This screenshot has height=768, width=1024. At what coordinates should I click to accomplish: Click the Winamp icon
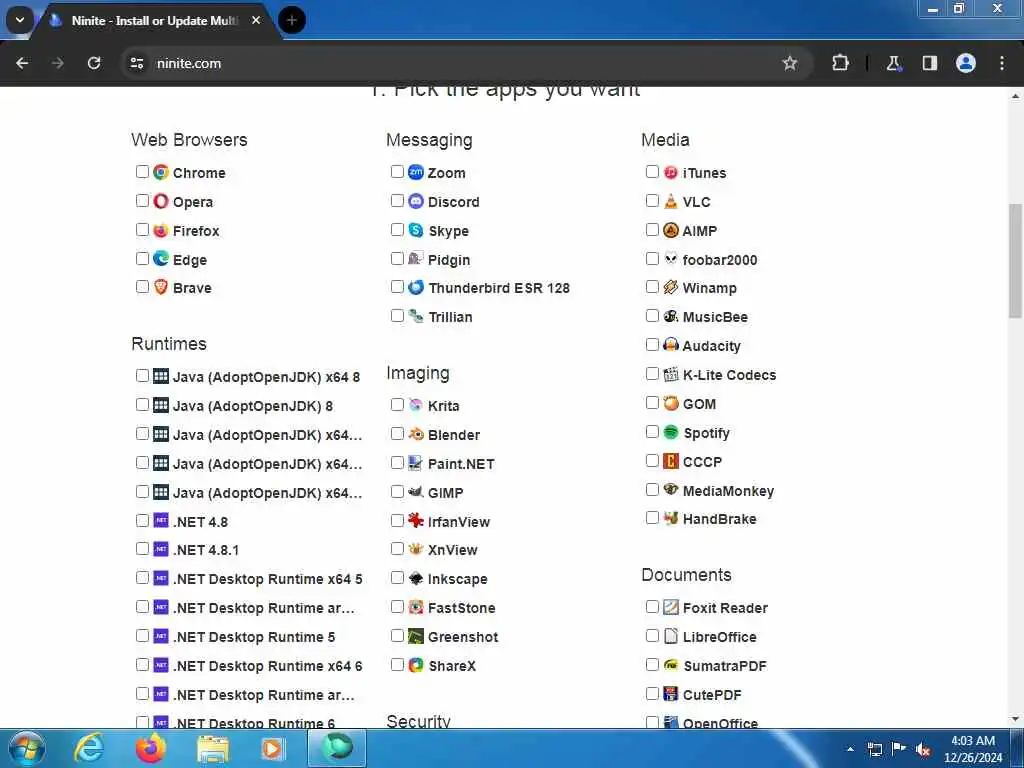[671, 287]
